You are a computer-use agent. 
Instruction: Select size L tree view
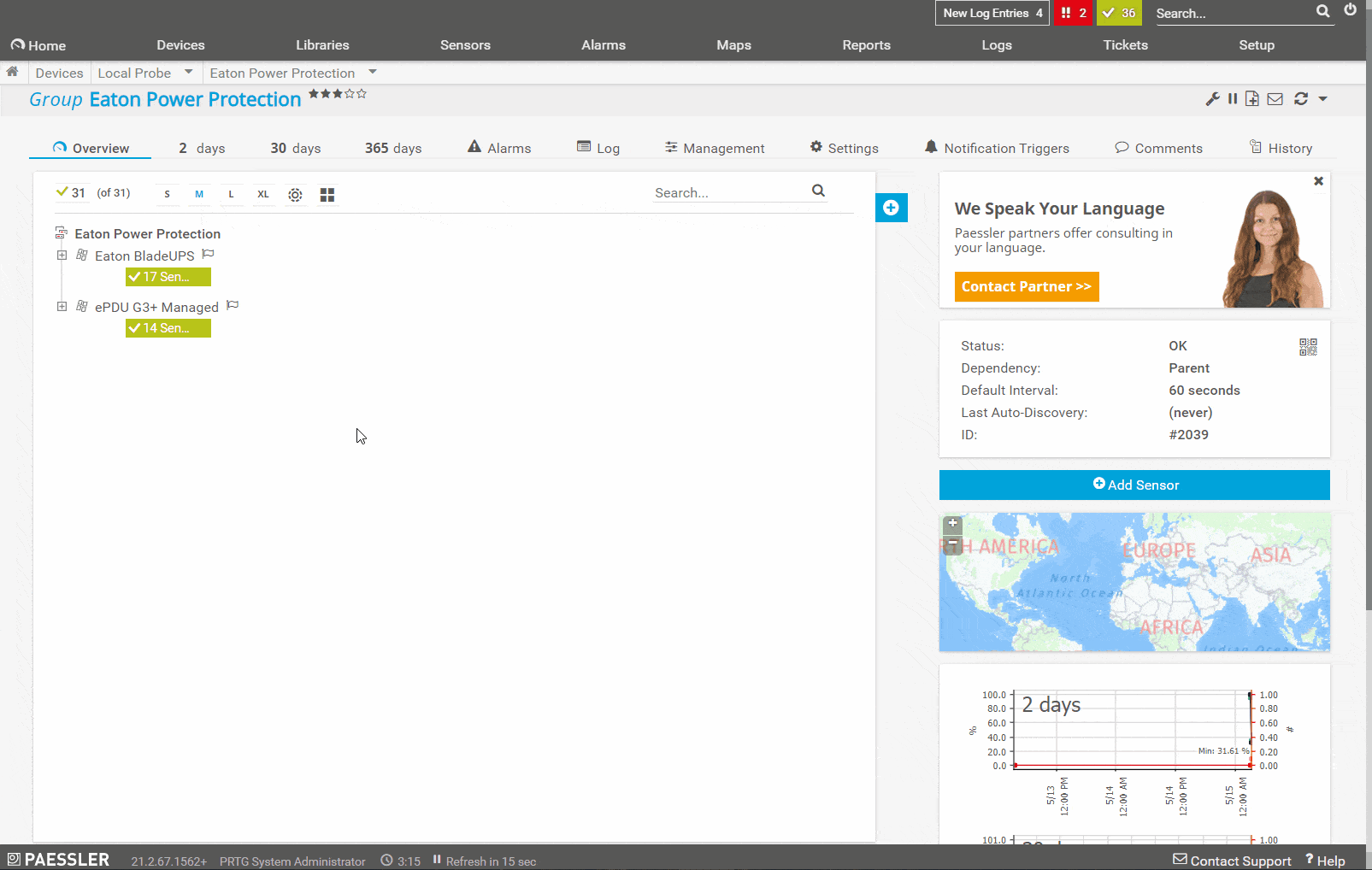coord(231,194)
